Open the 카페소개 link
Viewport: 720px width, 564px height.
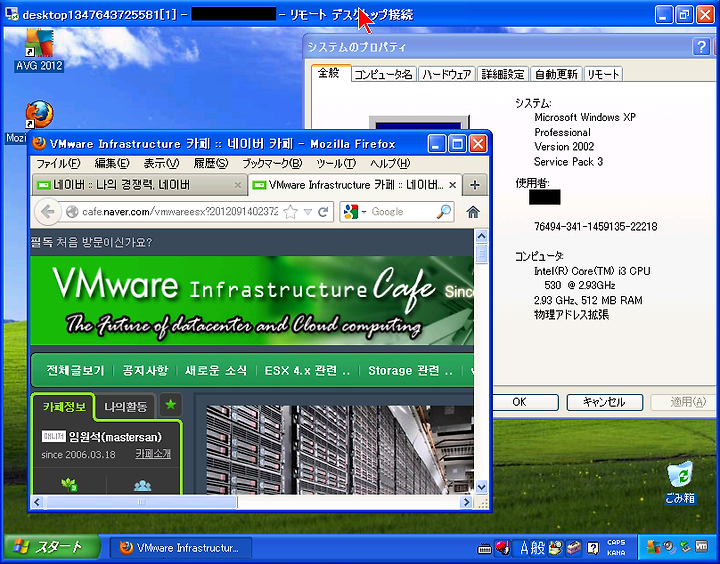click(153, 454)
